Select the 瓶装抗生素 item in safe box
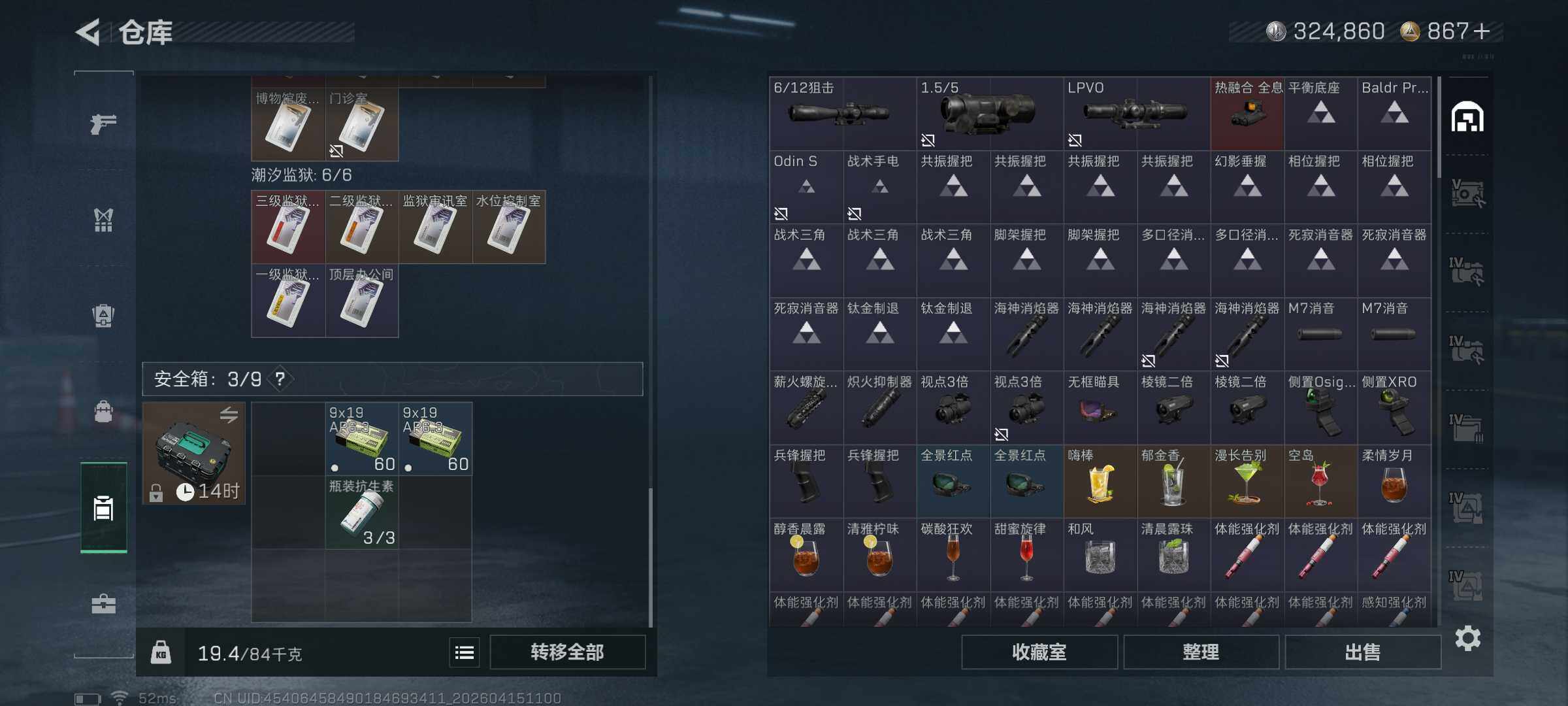The image size is (1568, 706). pos(362,513)
